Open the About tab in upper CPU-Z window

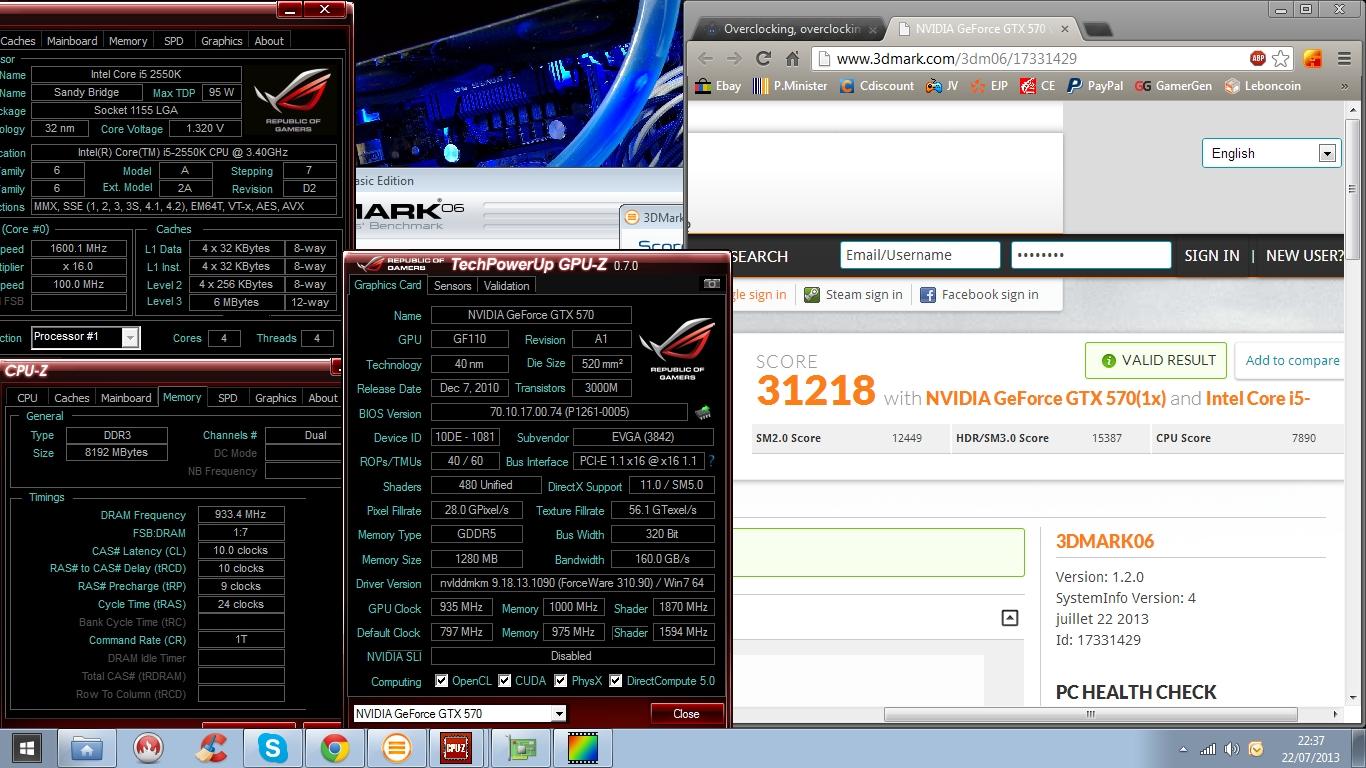pyautogui.click(x=269, y=41)
